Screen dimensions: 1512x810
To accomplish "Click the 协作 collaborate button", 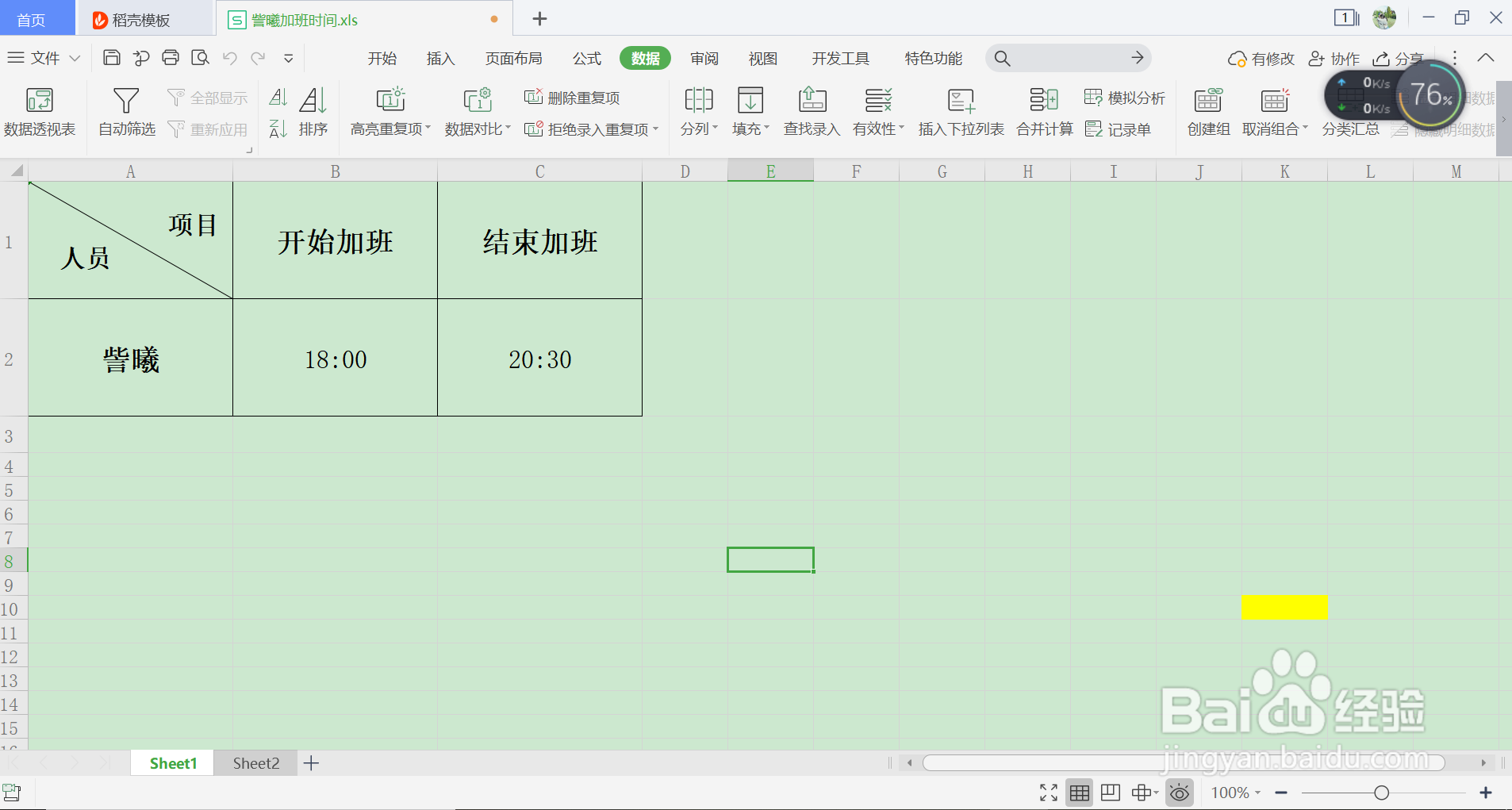I will click(x=1334, y=59).
